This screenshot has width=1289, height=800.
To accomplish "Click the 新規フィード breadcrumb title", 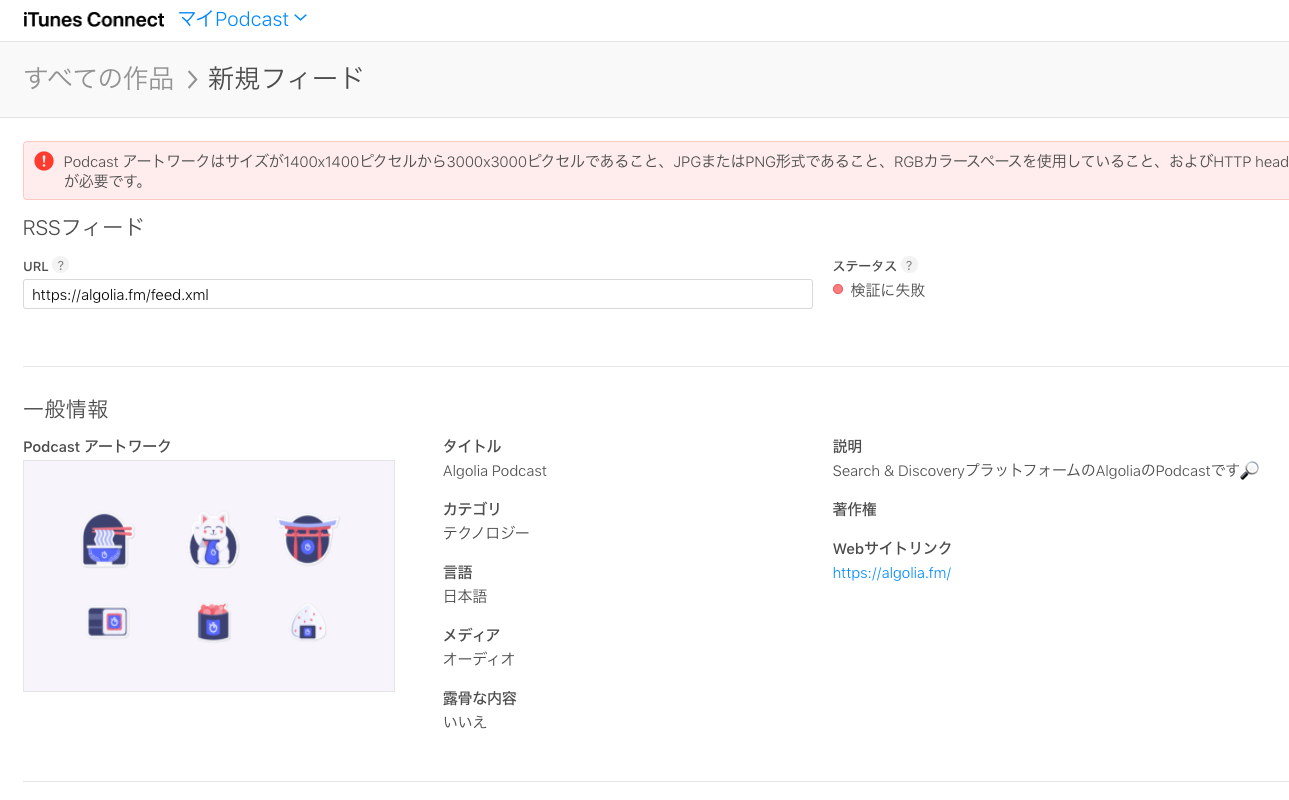I will [x=286, y=79].
